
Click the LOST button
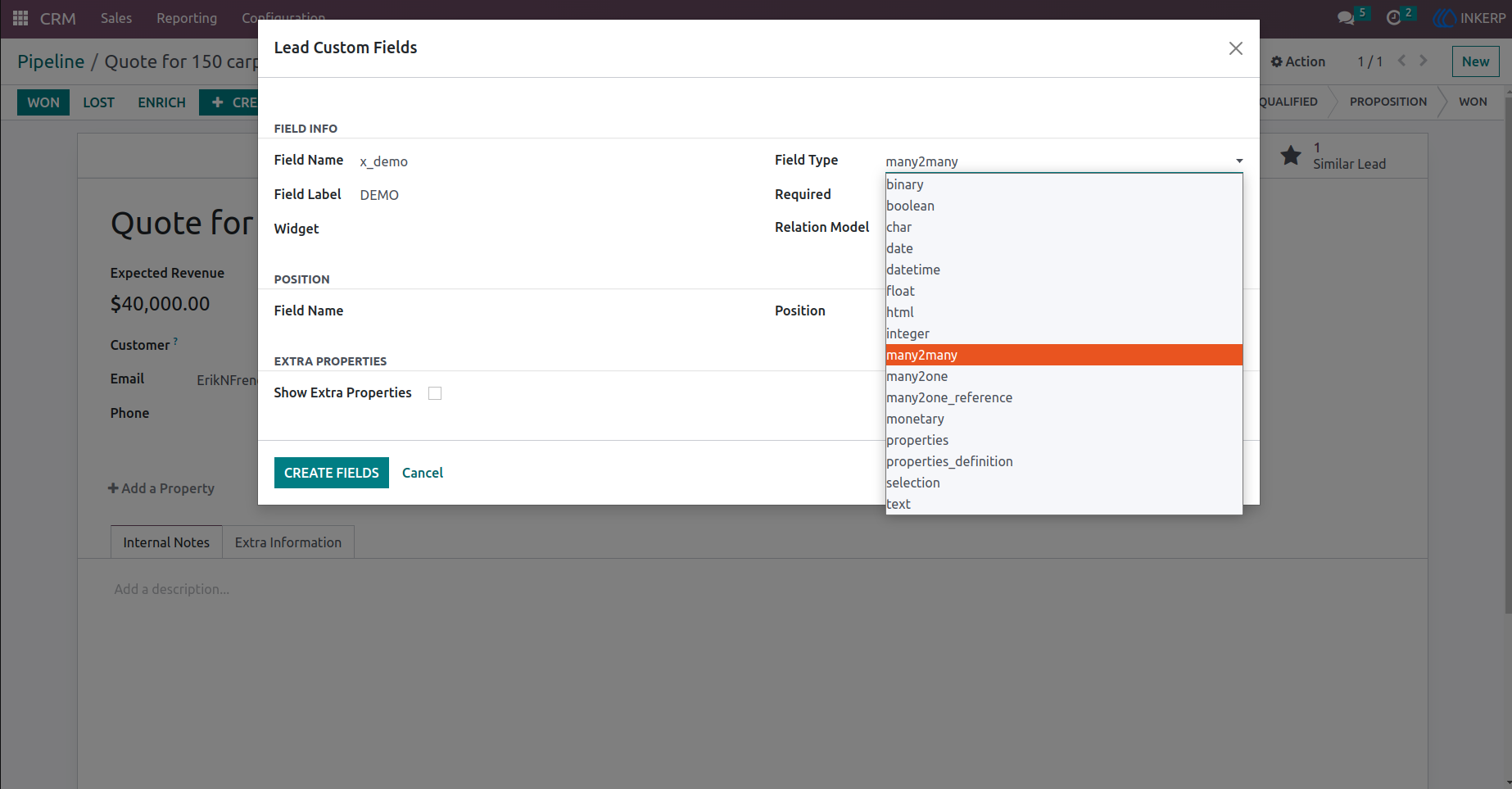[x=99, y=102]
